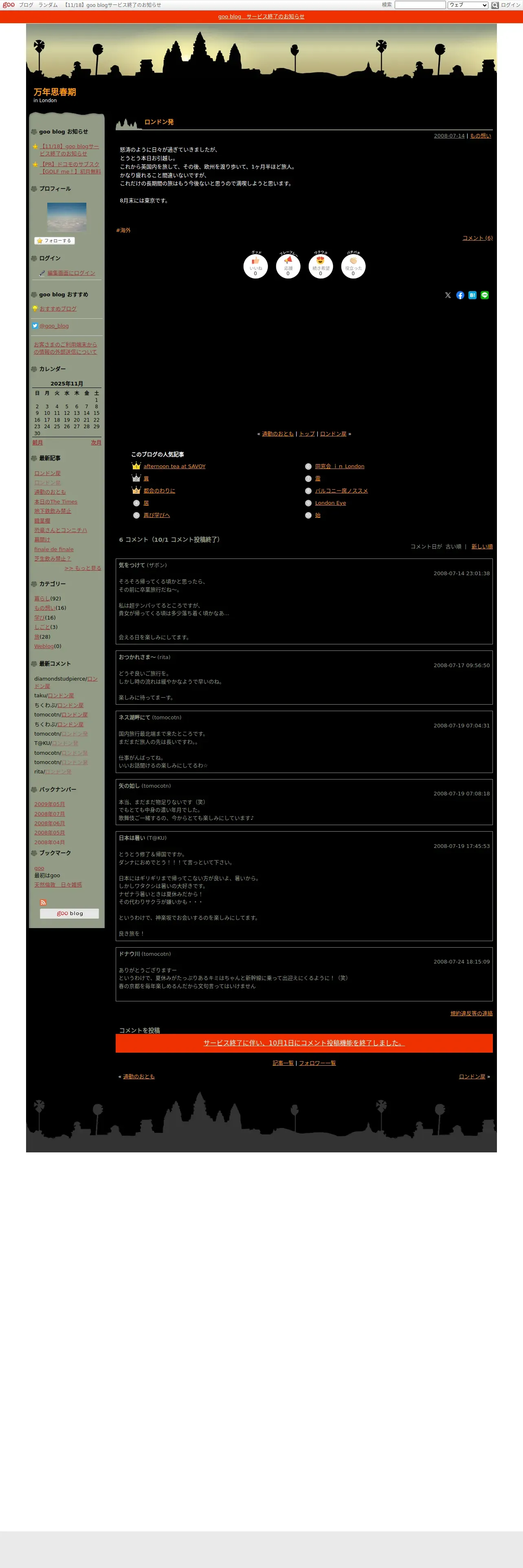Click the 続き希望 heart-eyes reaction
Screen dimensions: 523x1568
pos(321,266)
